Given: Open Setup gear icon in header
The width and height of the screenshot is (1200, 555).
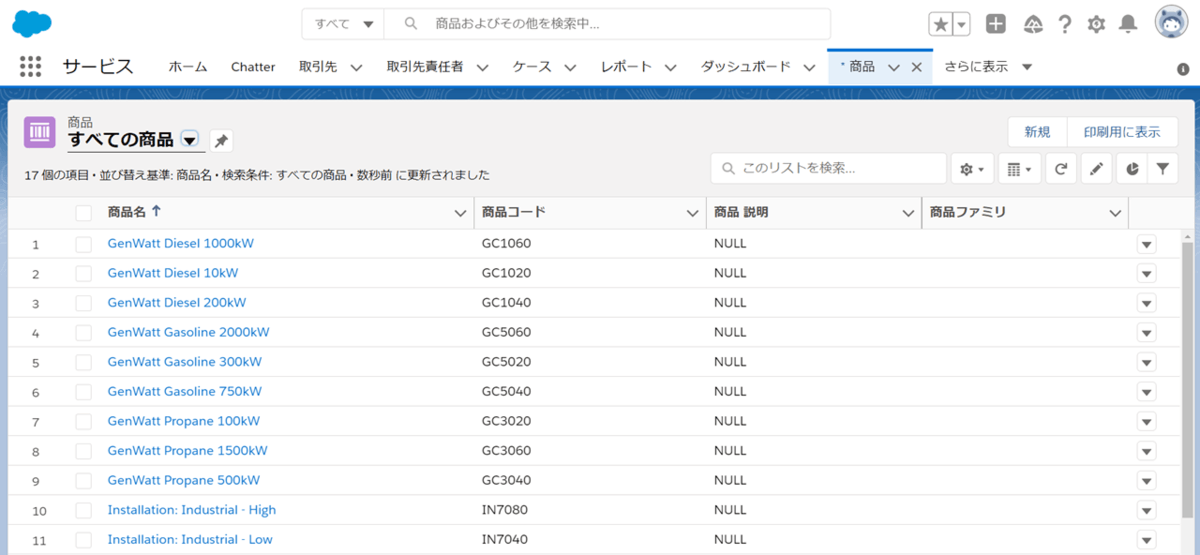Looking at the screenshot, I should (1096, 24).
